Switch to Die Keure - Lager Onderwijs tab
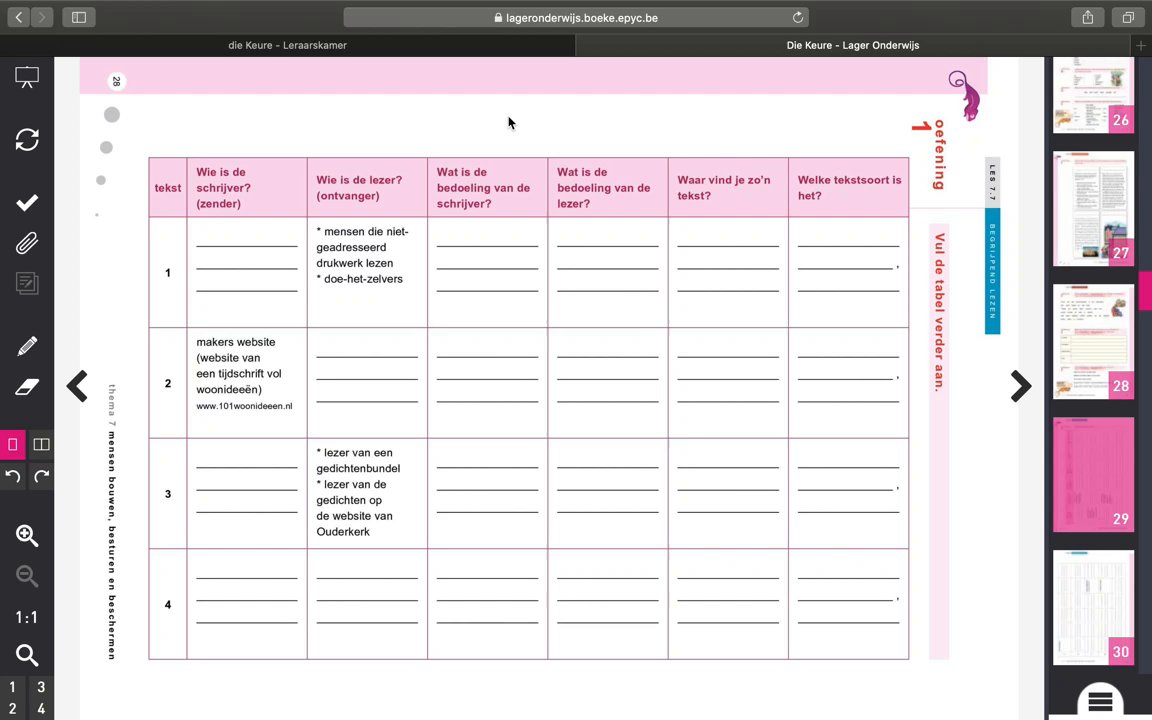The image size is (1152, 720). coord(853,45)
